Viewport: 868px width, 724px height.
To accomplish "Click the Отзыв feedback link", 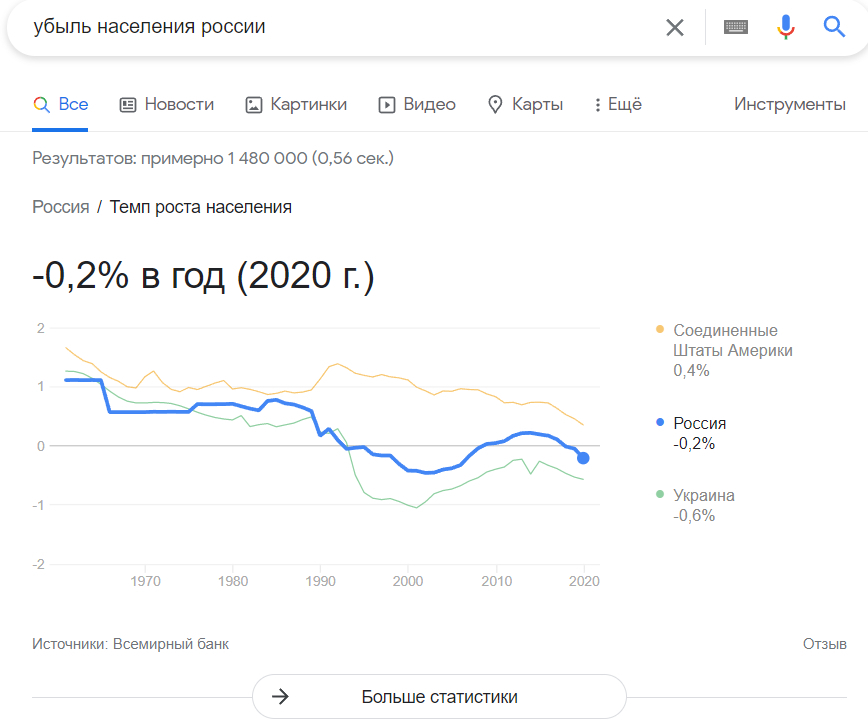I will pyautogui.click(x=824, y=644).
